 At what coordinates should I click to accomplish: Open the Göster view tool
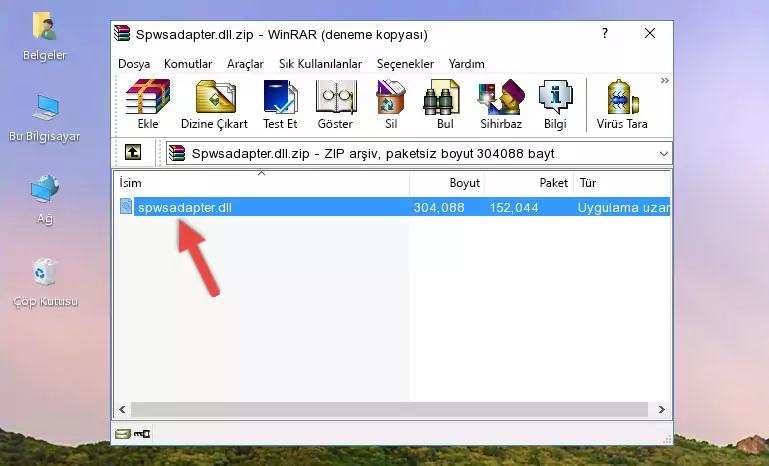(x=335, y=104)
